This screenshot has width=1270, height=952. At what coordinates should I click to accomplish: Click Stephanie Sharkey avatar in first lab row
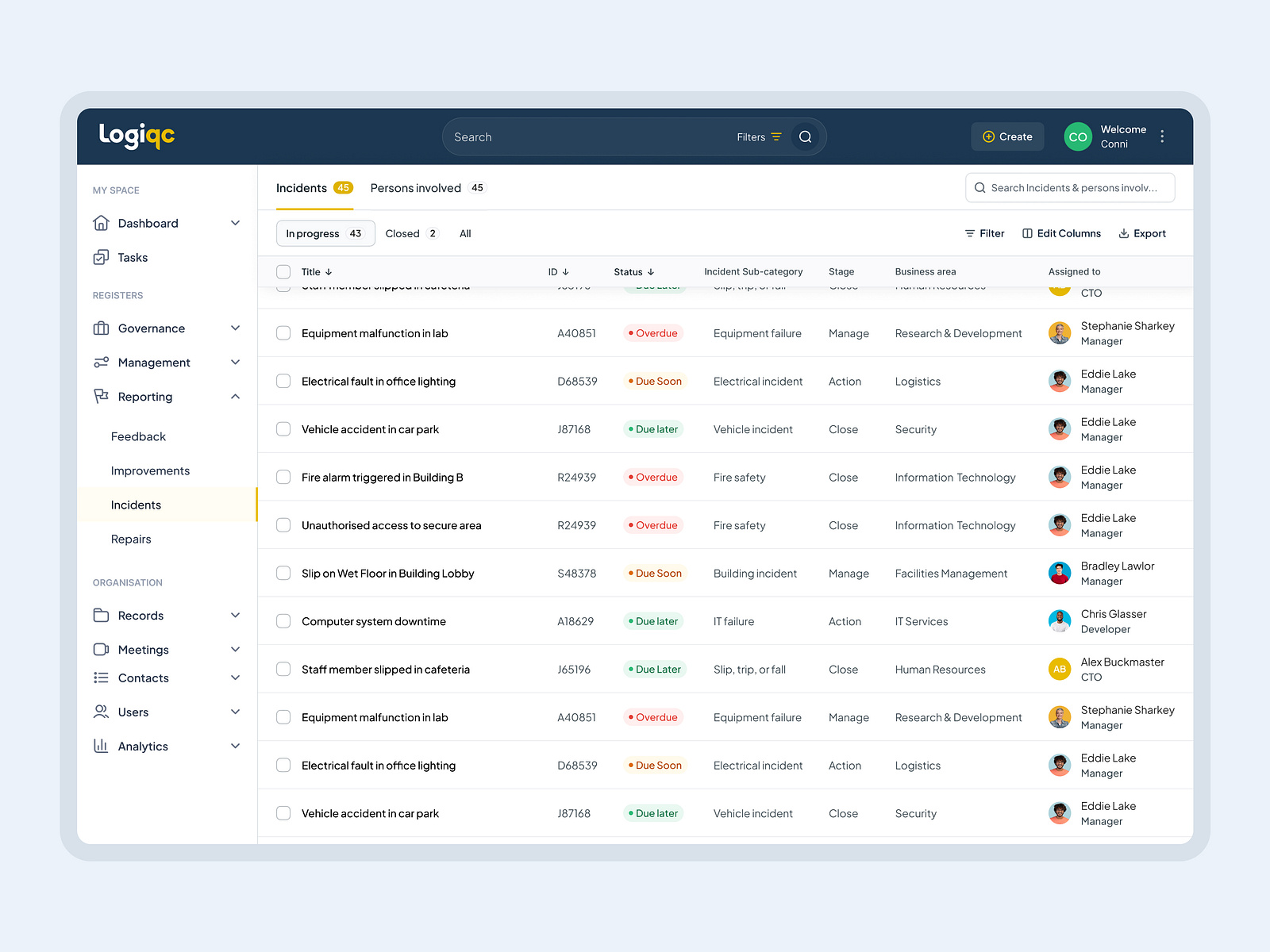(x=1060, y=333)
